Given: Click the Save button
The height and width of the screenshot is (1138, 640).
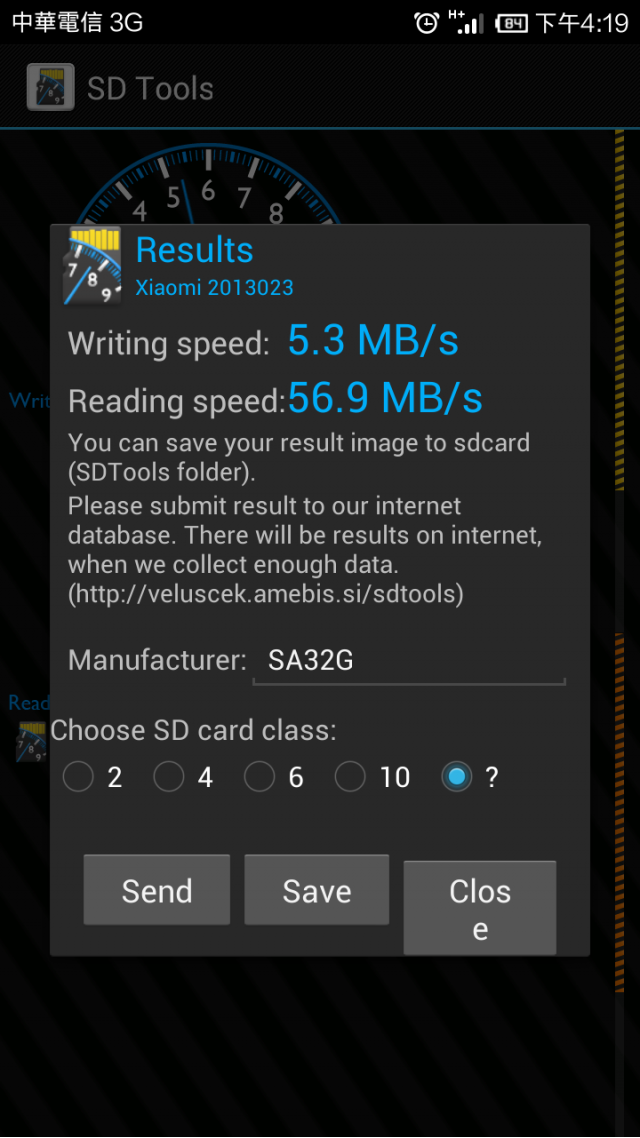Looking at the screenshot, I should click(x=316, y=890).
